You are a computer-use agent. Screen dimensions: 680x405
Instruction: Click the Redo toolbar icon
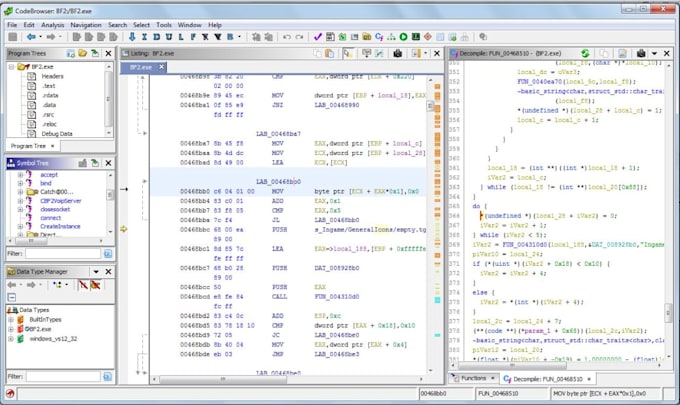299,37
